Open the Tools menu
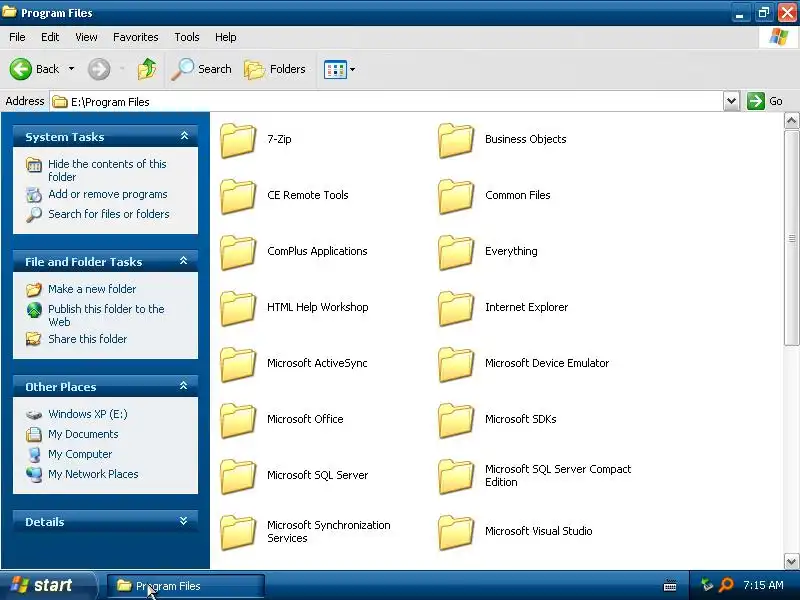Image resolution: width=800 pixels, height=600 pixels. point(187,37)
